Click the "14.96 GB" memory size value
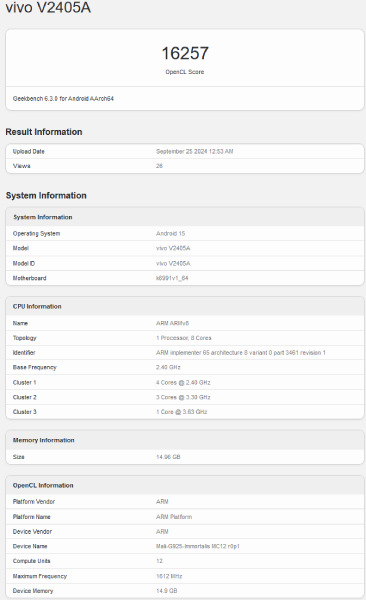This screenshot has width=366, height=600. [x=168, y=457]
